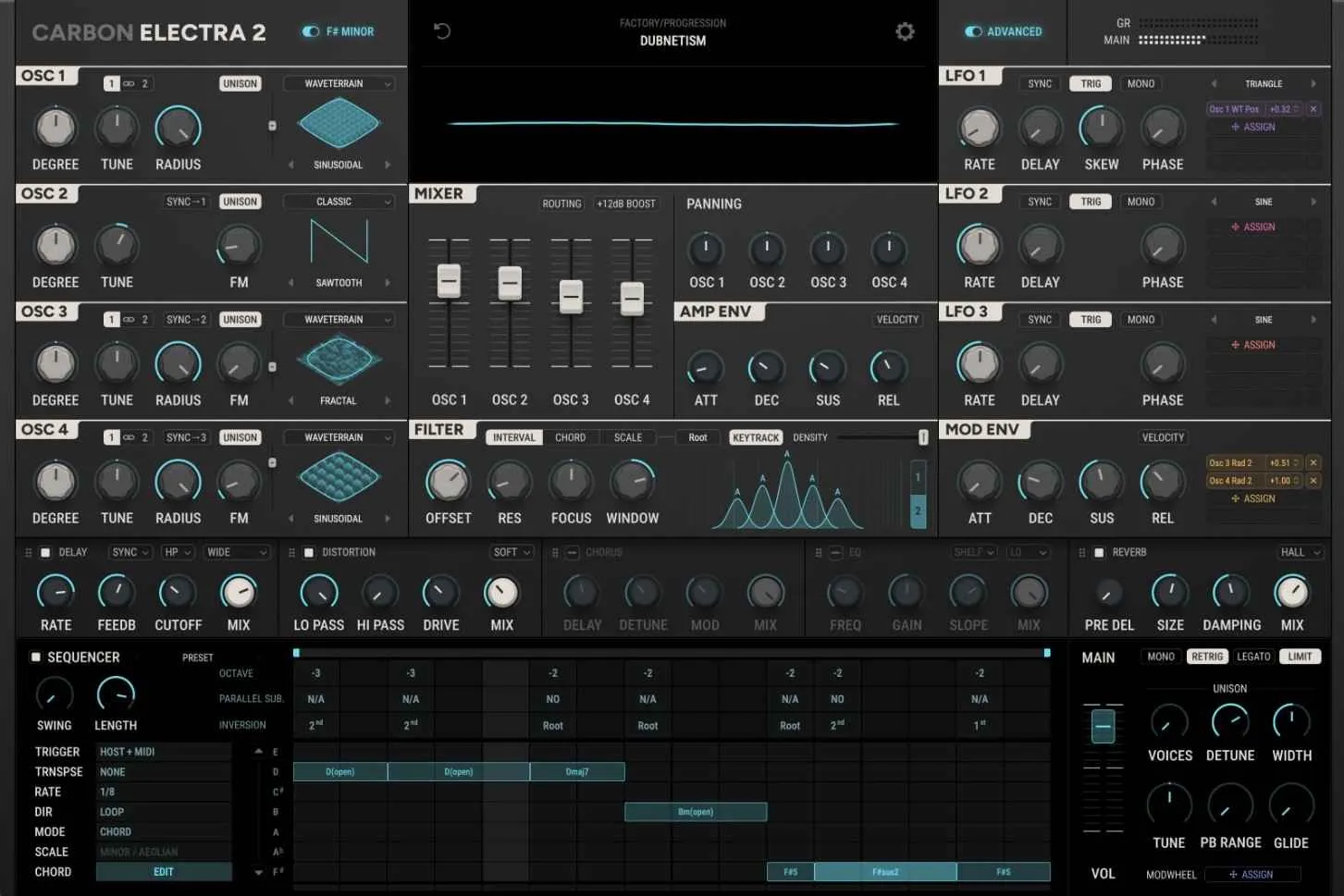The height and width of the screenshot is (896, 1344).
Task: Open settings gear icon in preset header
Action: pos(905,31)
